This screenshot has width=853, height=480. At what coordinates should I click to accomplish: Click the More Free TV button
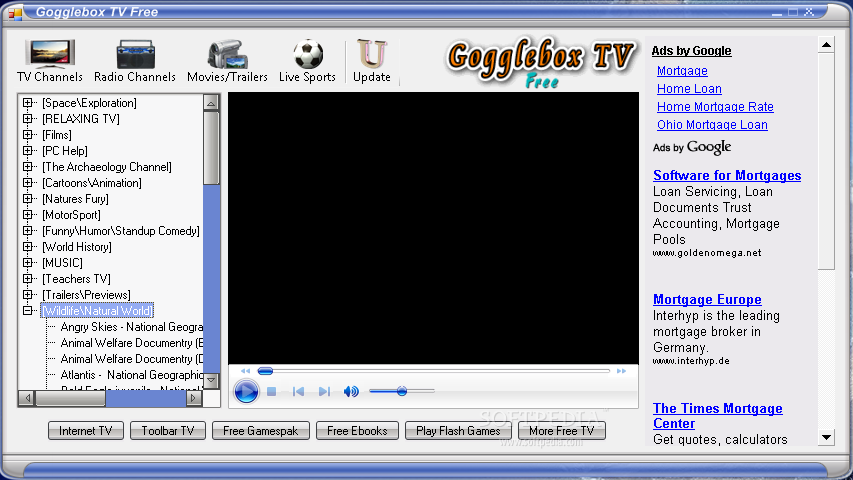point(561,430)
